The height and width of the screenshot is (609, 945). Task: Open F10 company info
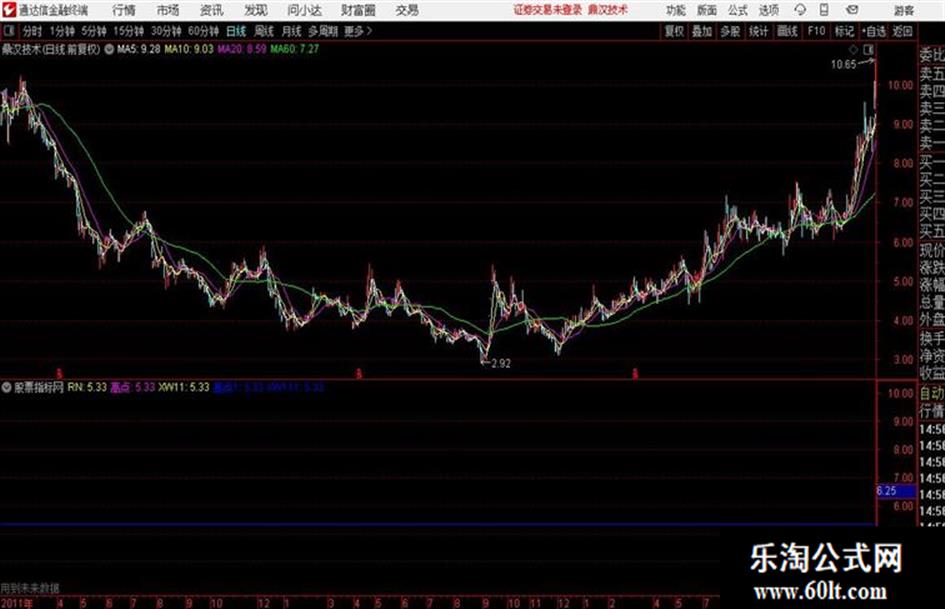point(816,31)
